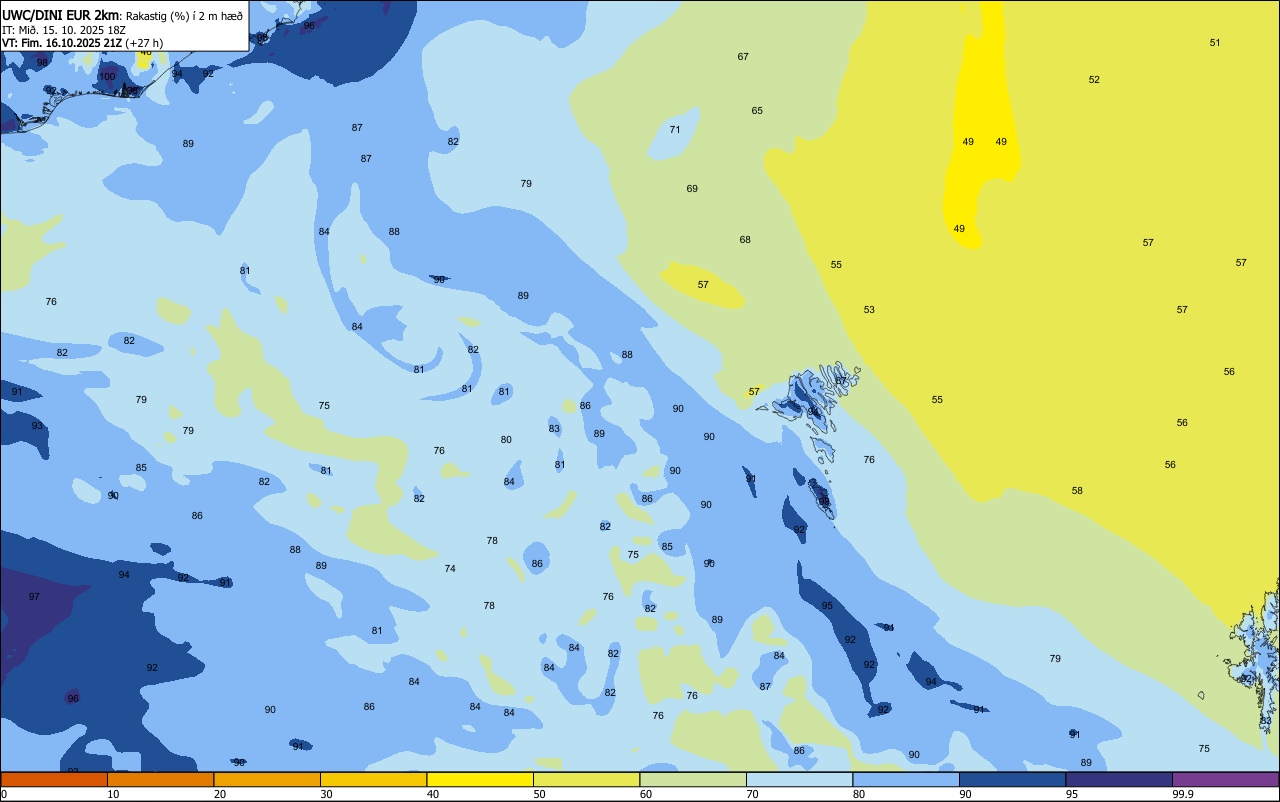This screenshot has height=802, width=1280.
Task: Click the '(+27 h)' forecast offset text
Action: coord(144,43)
